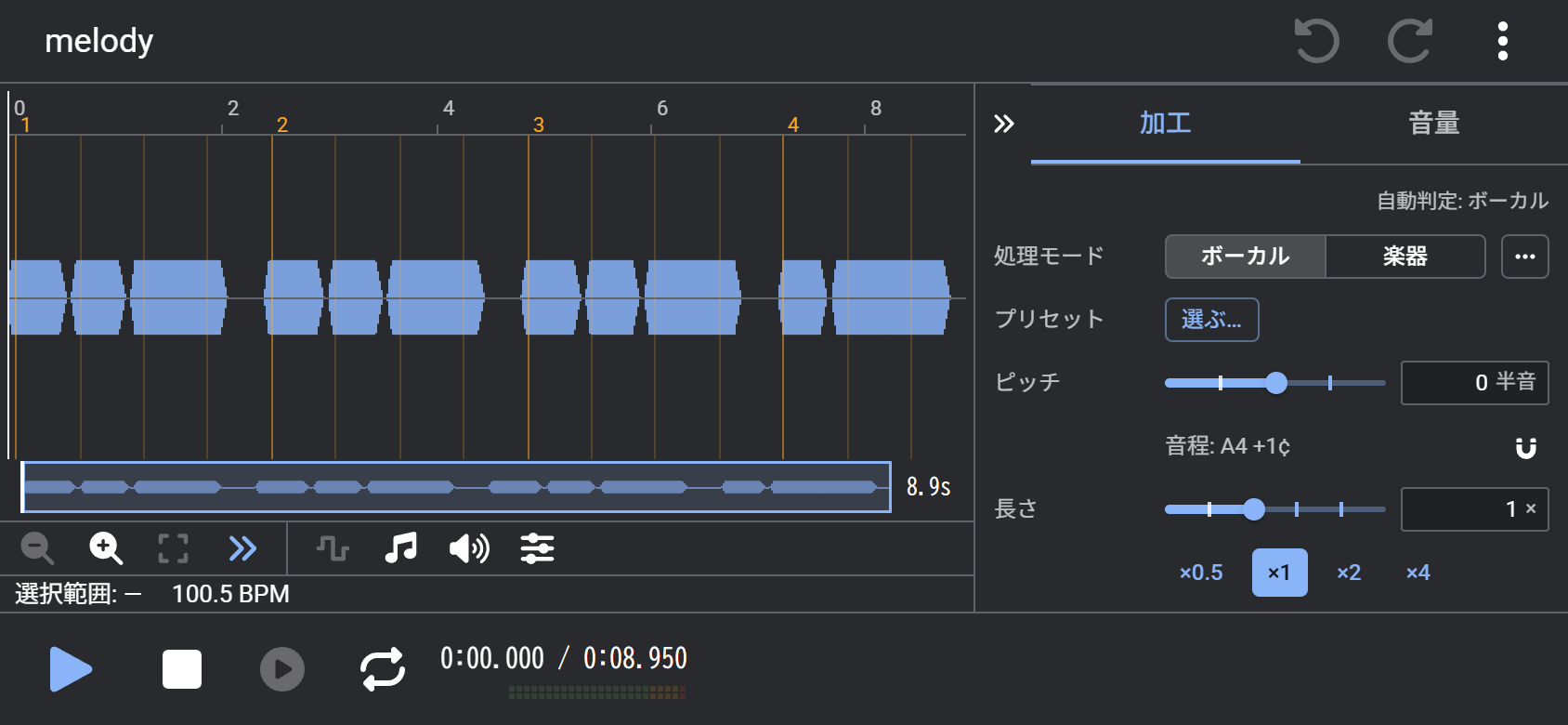The height and width of the screenshot is (725, 1568).
Task: Select ボーカル processing mode
Action: pos(1245,257)
